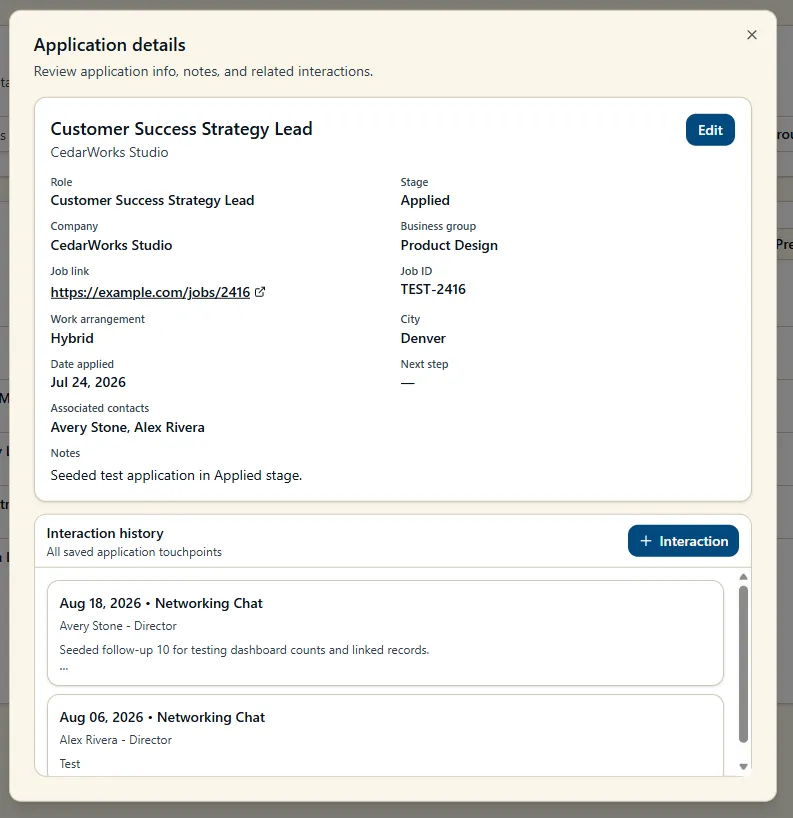This screenshot has width=793, height=818.
Task: Select the heading 'Customer Success Strategy Lead'
Action: [x=181, y=129]
